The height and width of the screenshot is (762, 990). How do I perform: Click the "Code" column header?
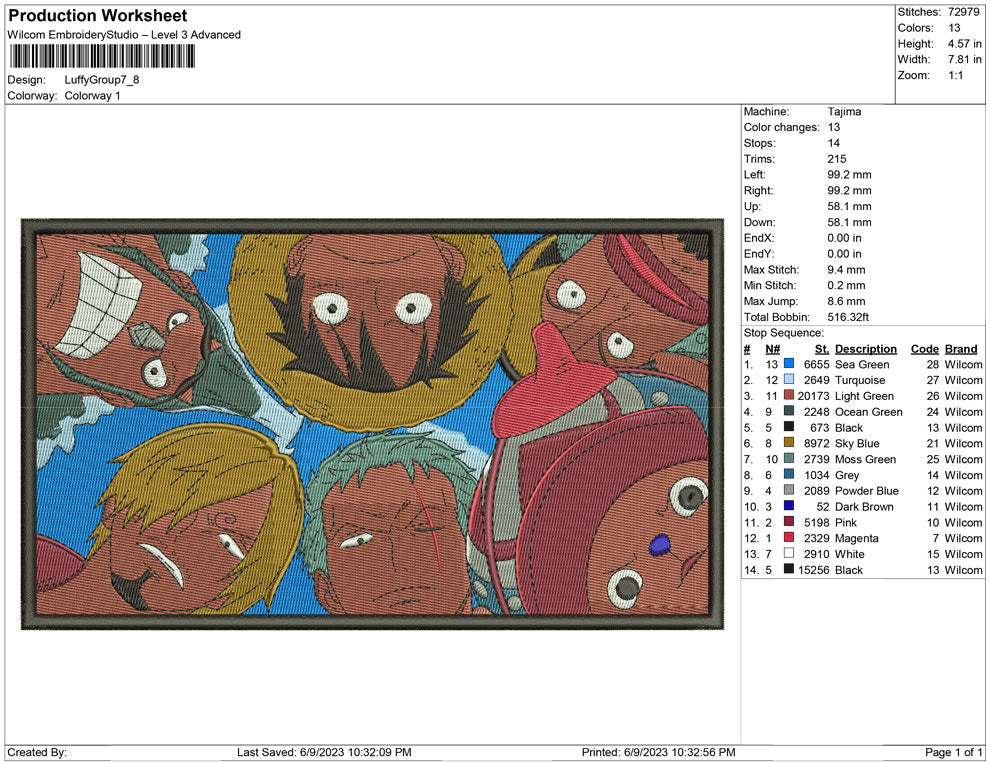click(x=924, y=348)
